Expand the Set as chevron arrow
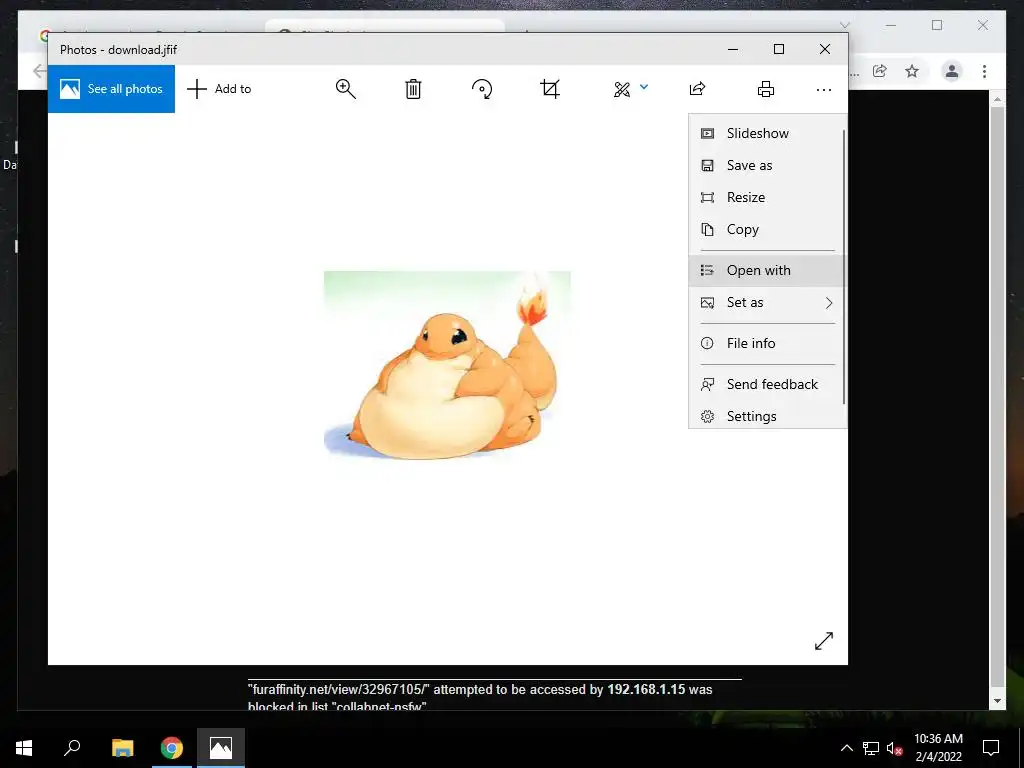The height and width of the screenshot is (768, 1024). point(829,302)
